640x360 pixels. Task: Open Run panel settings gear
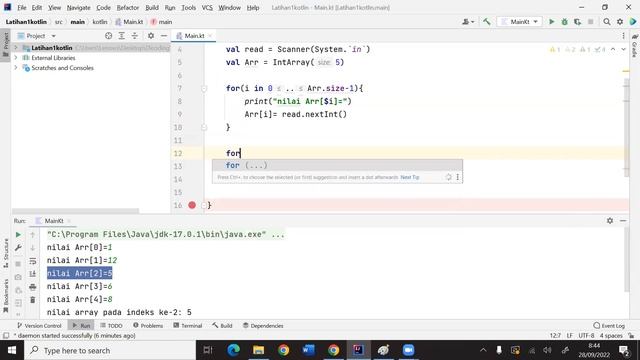(610, 220)
